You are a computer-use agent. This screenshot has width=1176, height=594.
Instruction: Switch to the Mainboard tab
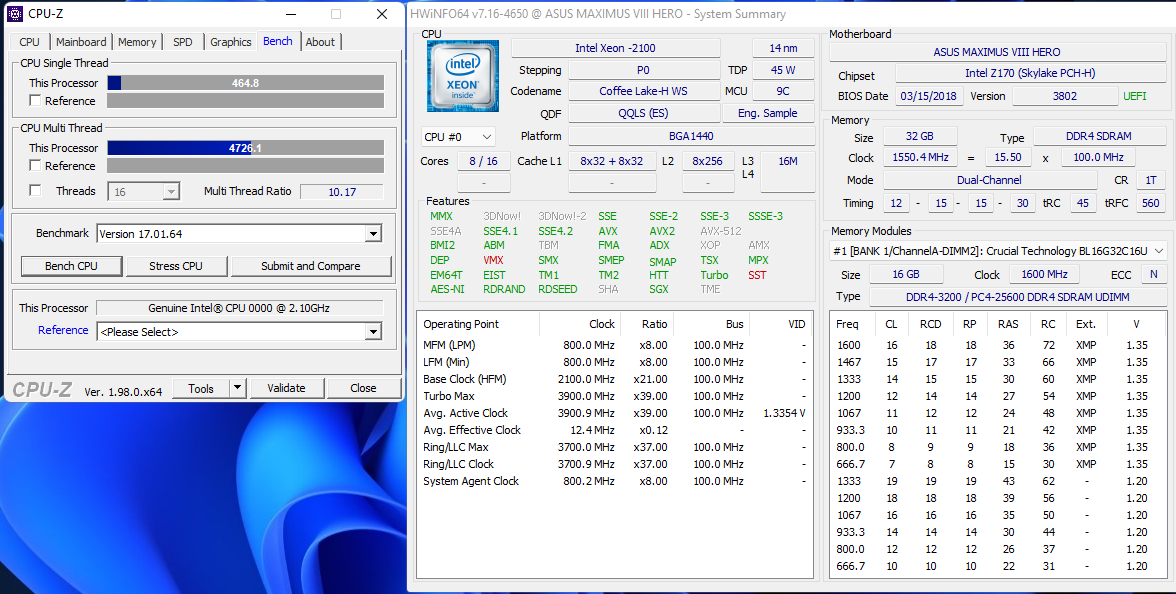(81, 42)
